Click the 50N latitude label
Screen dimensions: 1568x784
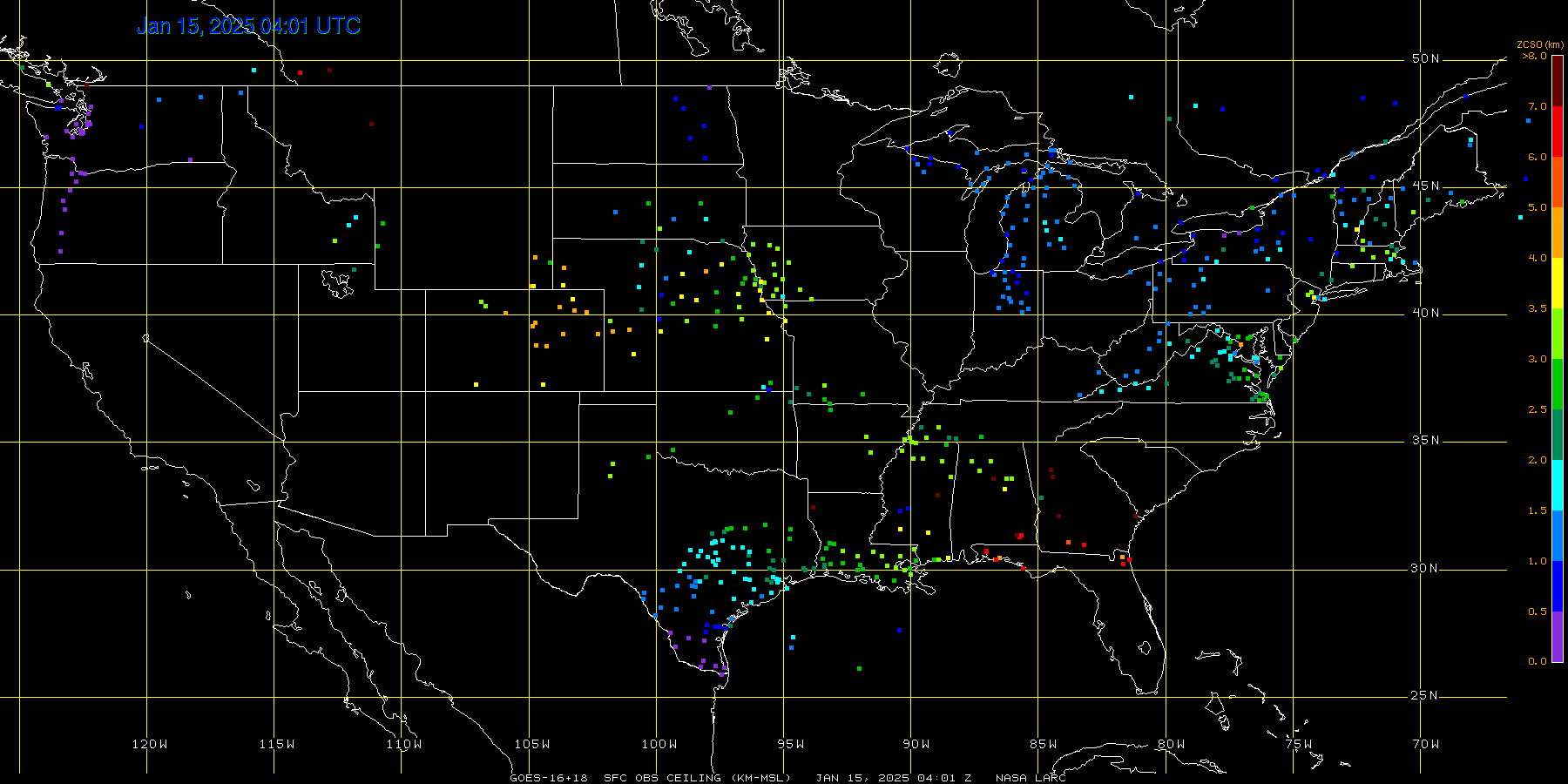1426,58
